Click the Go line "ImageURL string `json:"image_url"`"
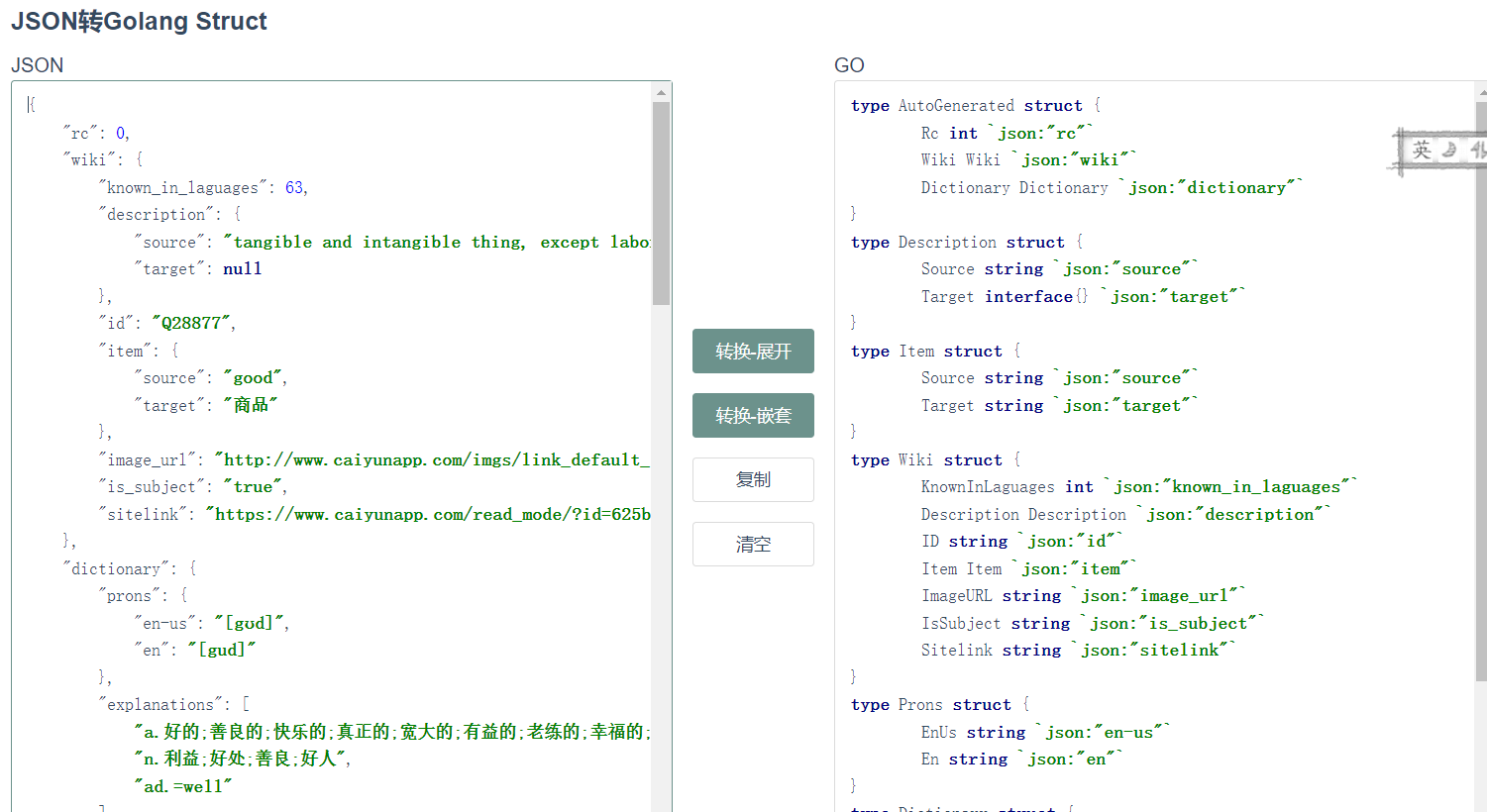1487x812 pixels. pos(1083,595)
